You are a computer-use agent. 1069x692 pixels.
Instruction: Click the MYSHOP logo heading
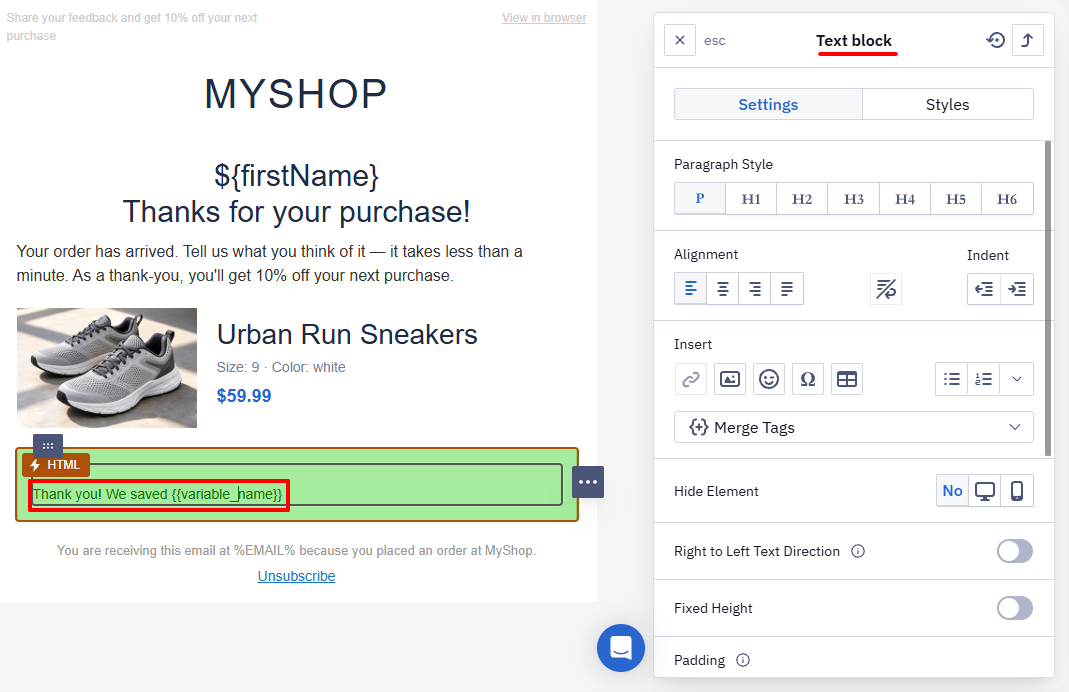coord(296,94)
